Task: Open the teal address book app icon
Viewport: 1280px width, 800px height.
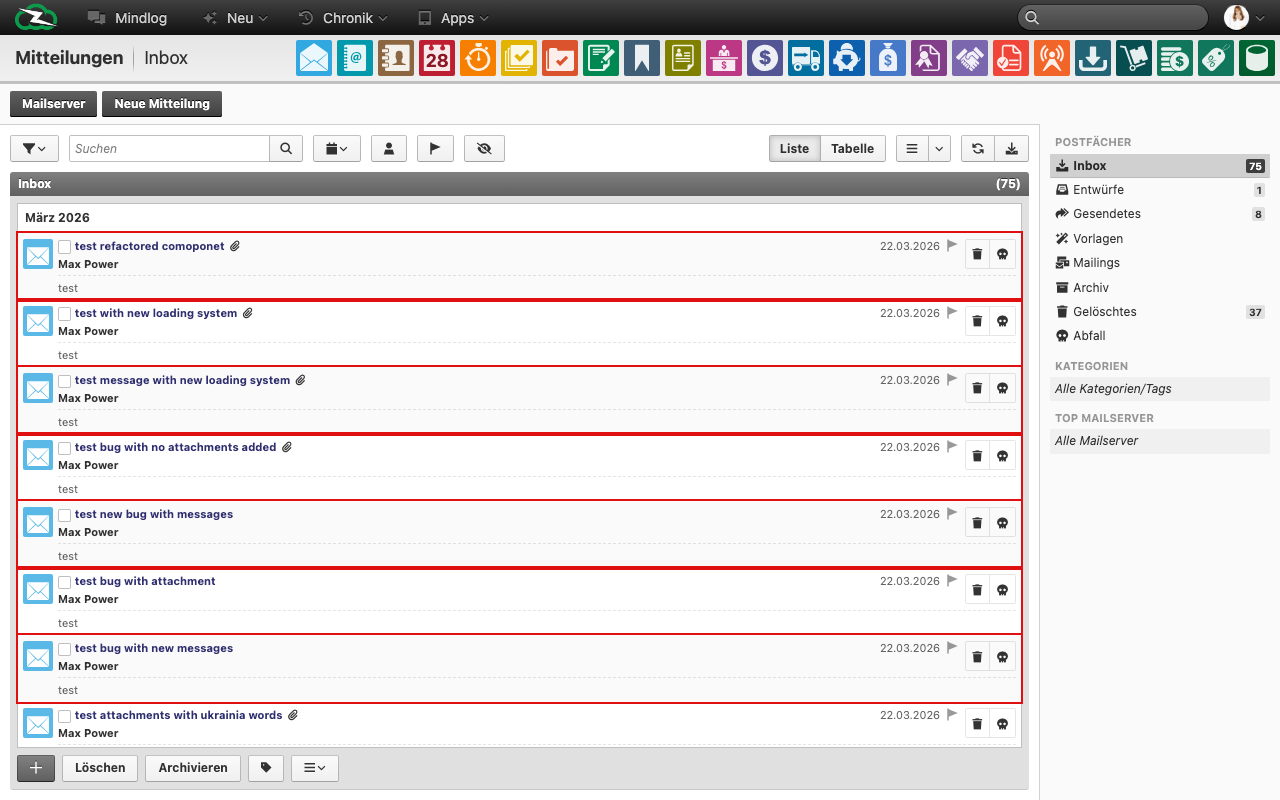Action: point(355,58)
